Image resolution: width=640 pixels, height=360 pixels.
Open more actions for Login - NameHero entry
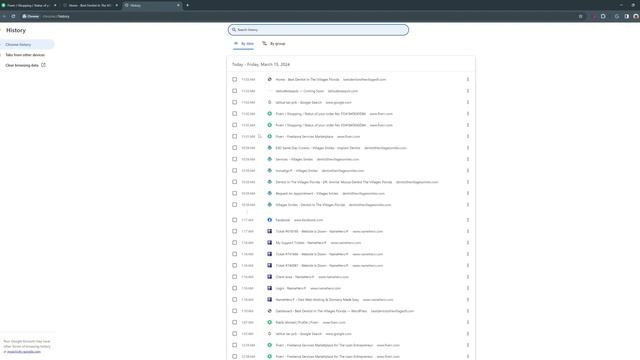pos(468,288)
